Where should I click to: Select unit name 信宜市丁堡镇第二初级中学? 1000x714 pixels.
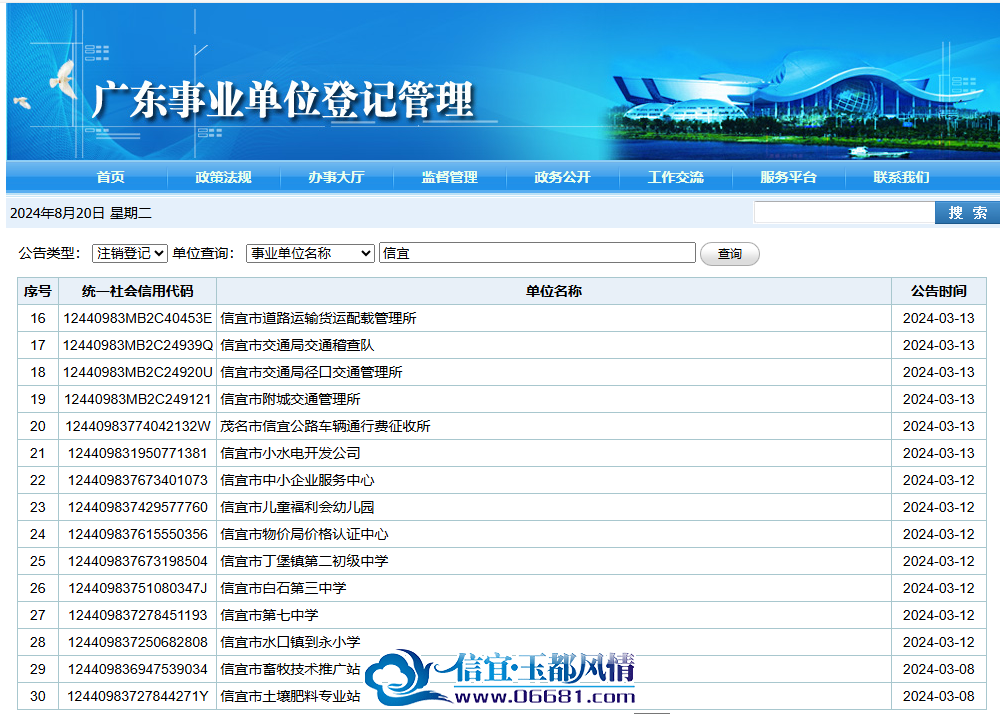[x=304, y=561]
